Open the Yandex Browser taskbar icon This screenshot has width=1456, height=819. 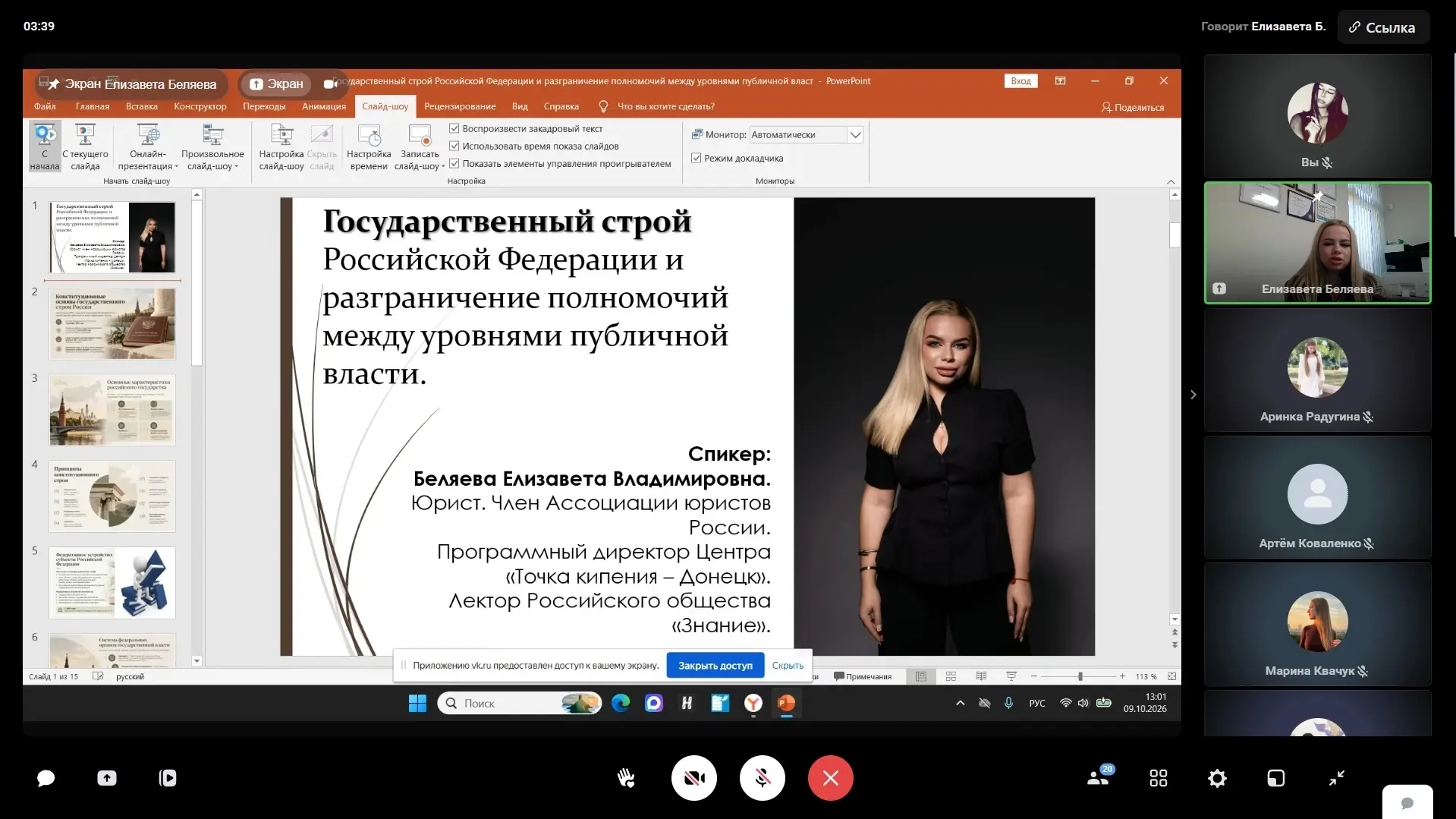753,704
